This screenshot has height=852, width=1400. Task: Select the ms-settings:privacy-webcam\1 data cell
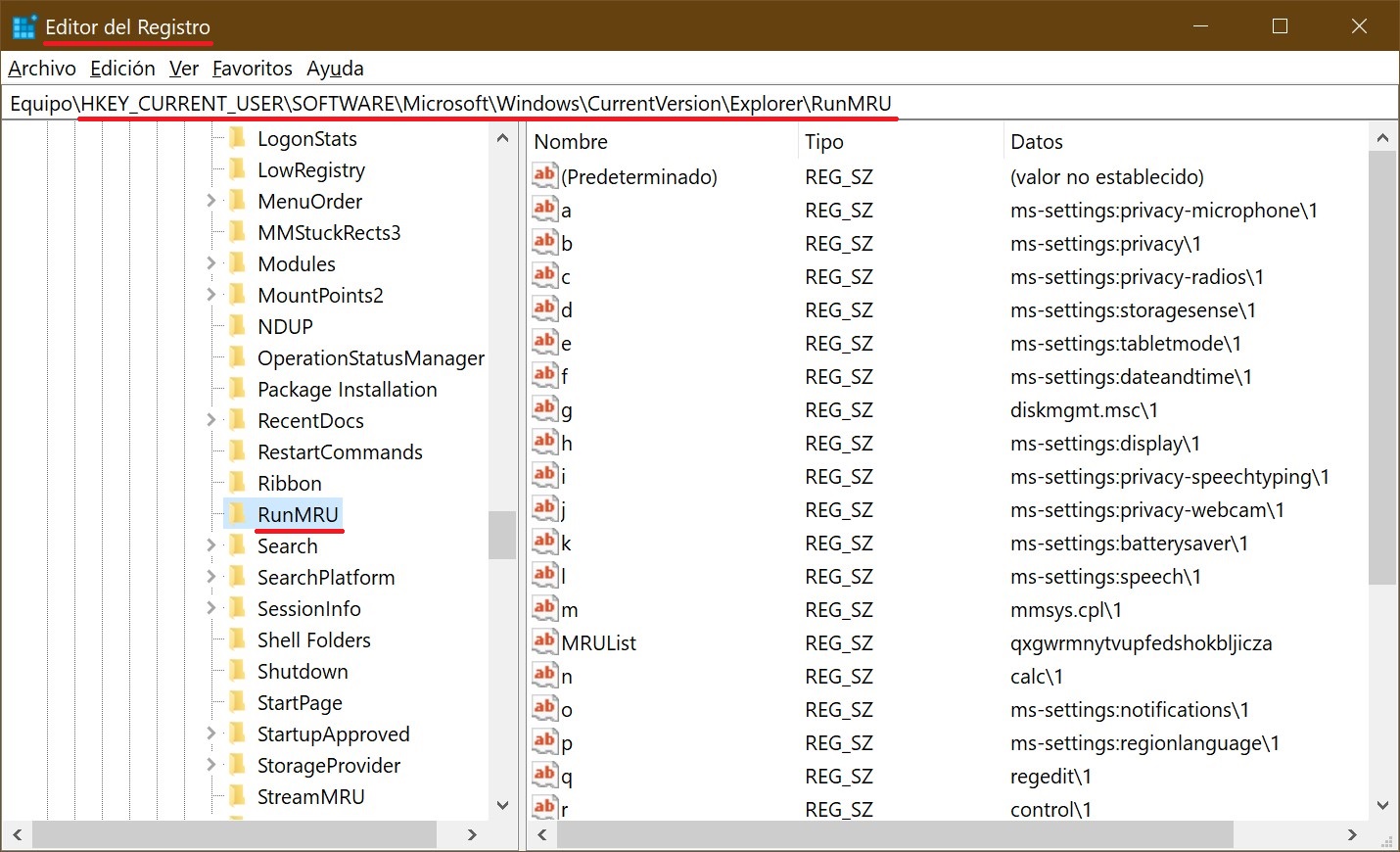(1146, 509)
